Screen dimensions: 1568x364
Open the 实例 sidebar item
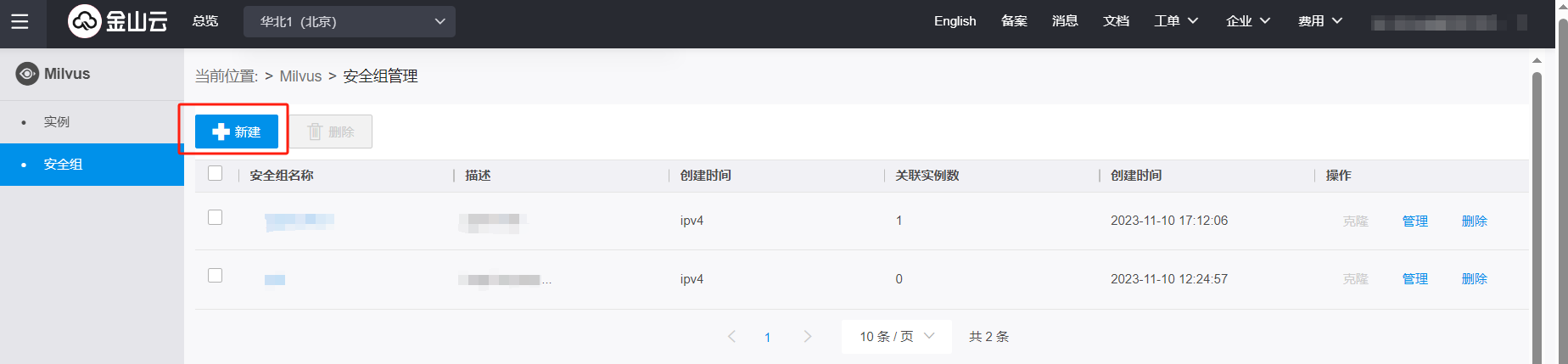(x=92, y=122)
